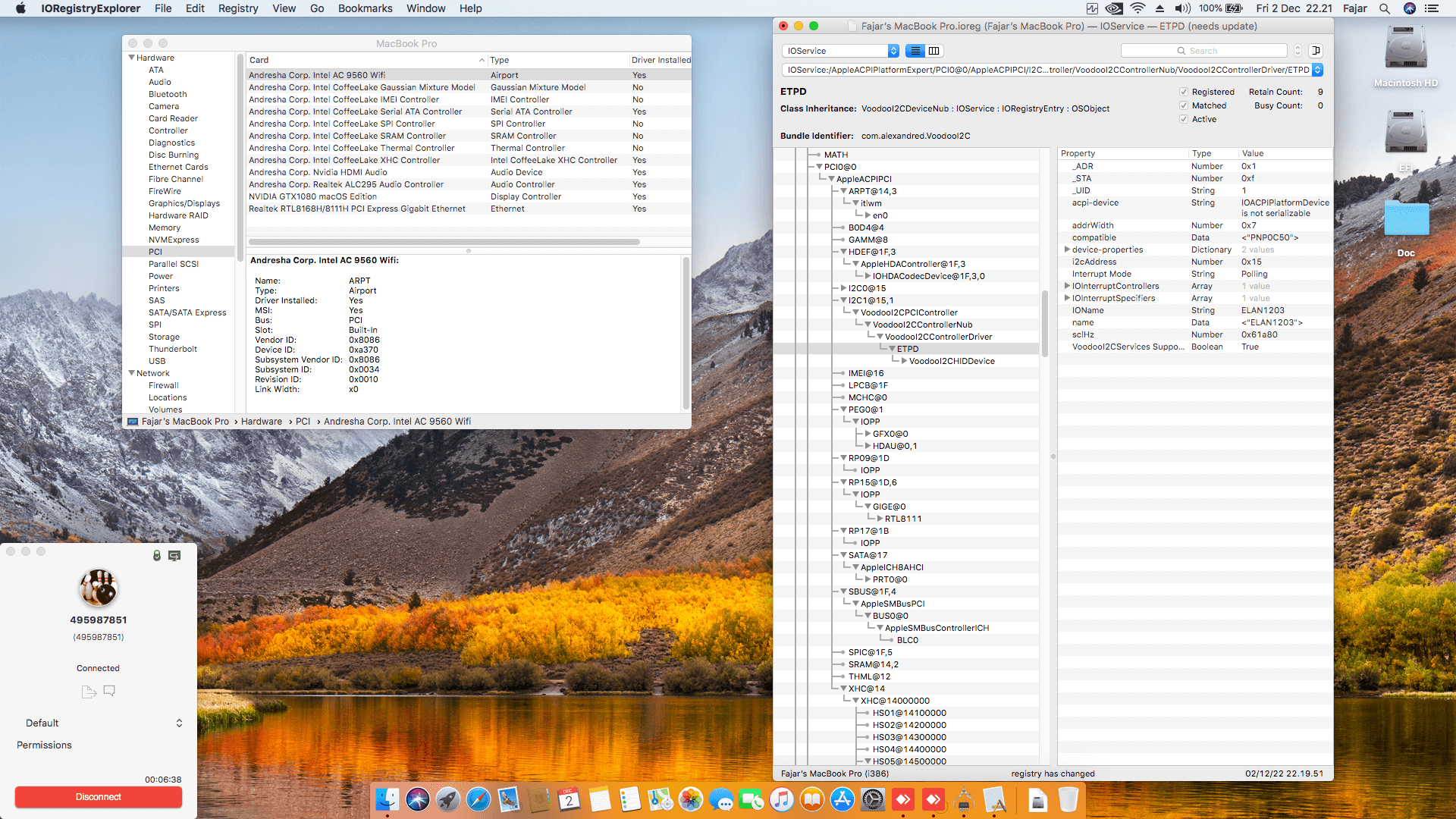1456x819 pixels.
Task: Click the red Disconnect button
Action: tap(99, 797)
